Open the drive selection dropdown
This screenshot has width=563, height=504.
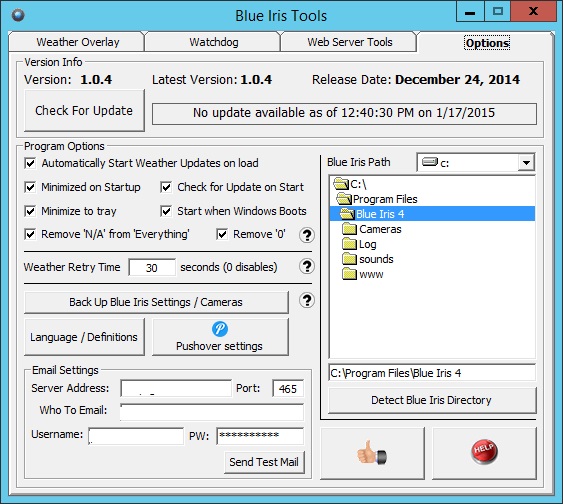pos(526,163)
